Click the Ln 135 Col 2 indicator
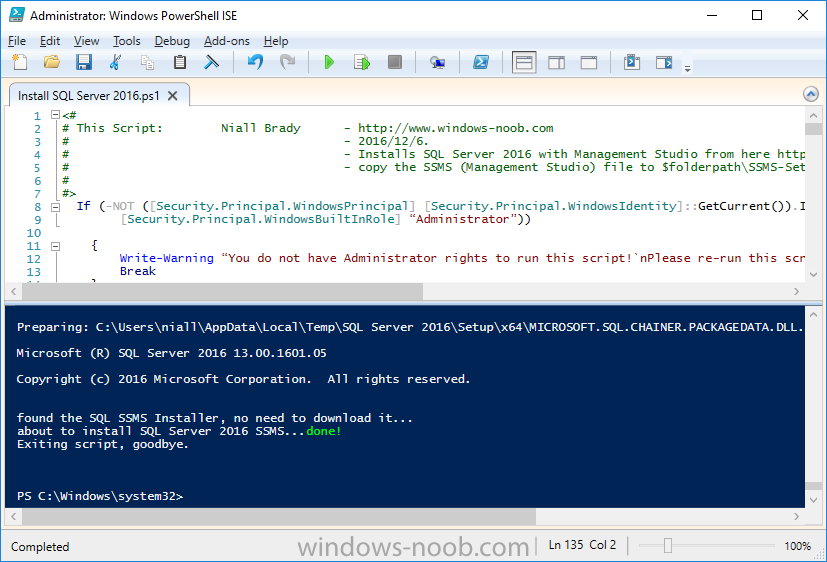The image size is (827, 562). (582, 545)
